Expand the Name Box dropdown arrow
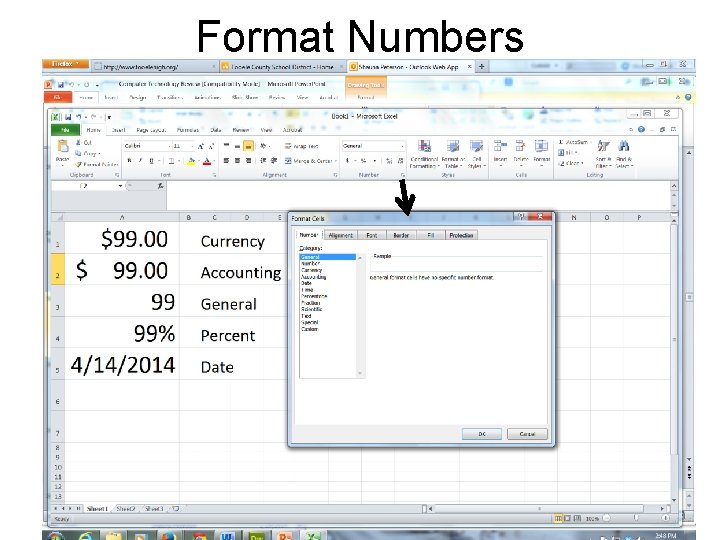This screenshot has height=540, width=720. (120, 186)
